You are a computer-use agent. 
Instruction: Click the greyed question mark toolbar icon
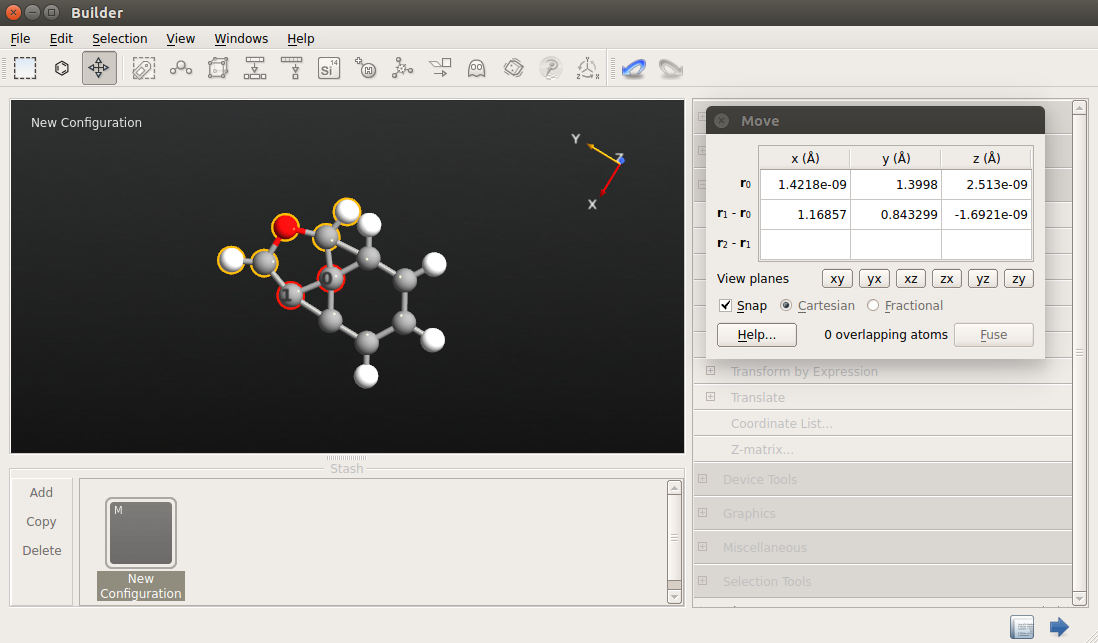550,68
